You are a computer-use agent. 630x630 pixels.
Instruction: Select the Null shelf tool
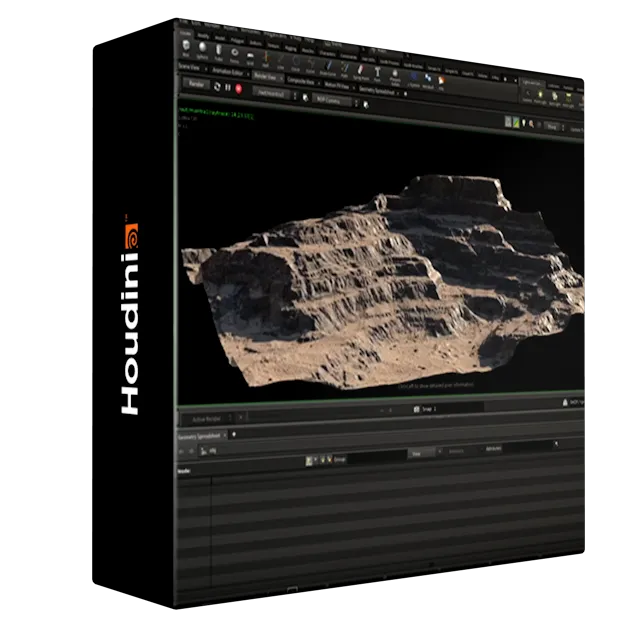(x=266, y=60)
